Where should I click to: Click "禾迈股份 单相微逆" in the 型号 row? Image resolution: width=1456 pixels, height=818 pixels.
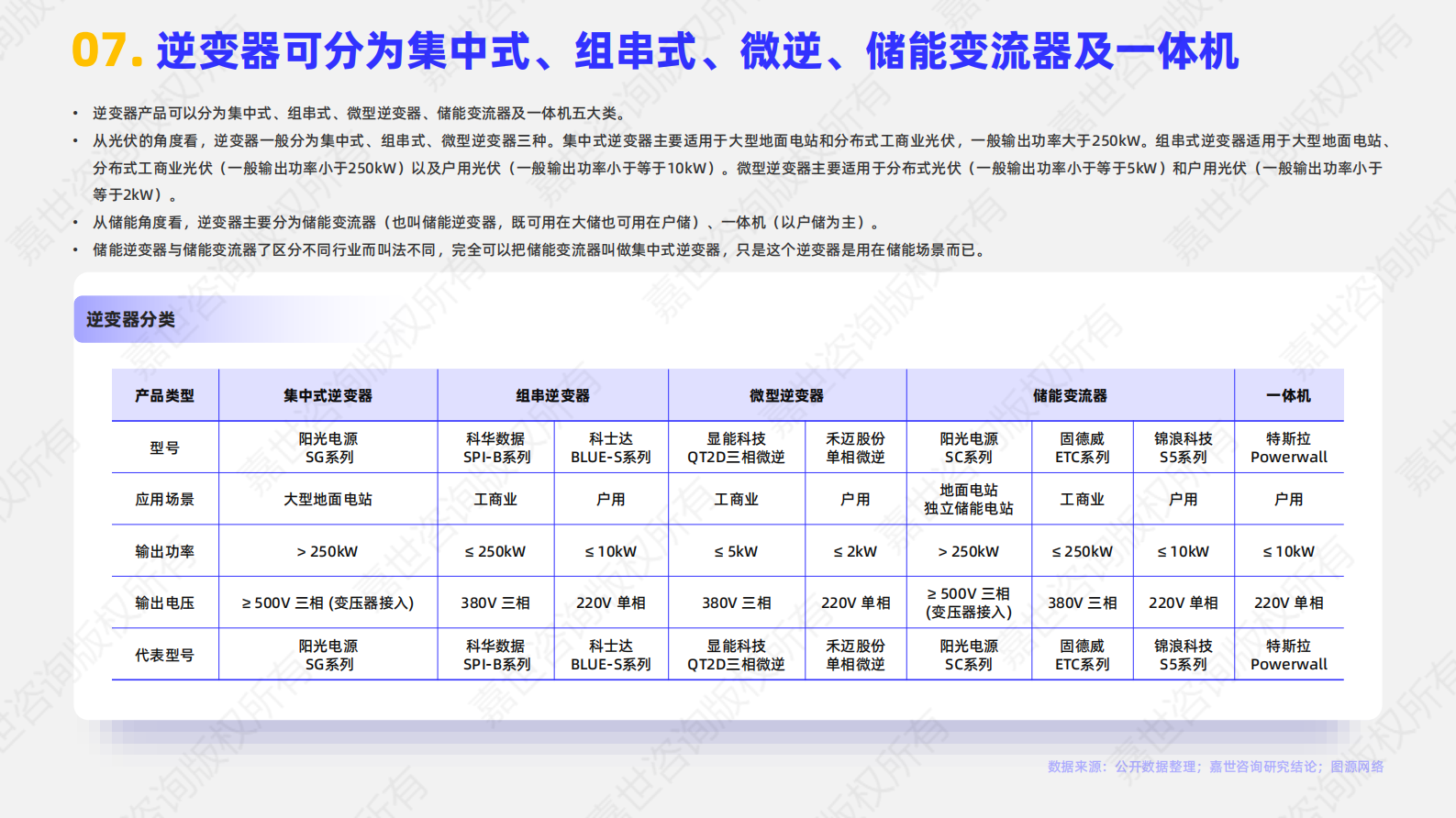[x=855, y=448]
